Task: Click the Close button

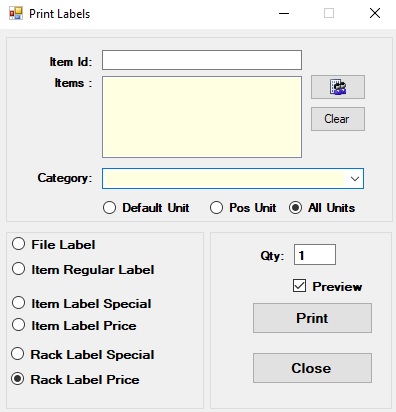Action: (312, 368)
